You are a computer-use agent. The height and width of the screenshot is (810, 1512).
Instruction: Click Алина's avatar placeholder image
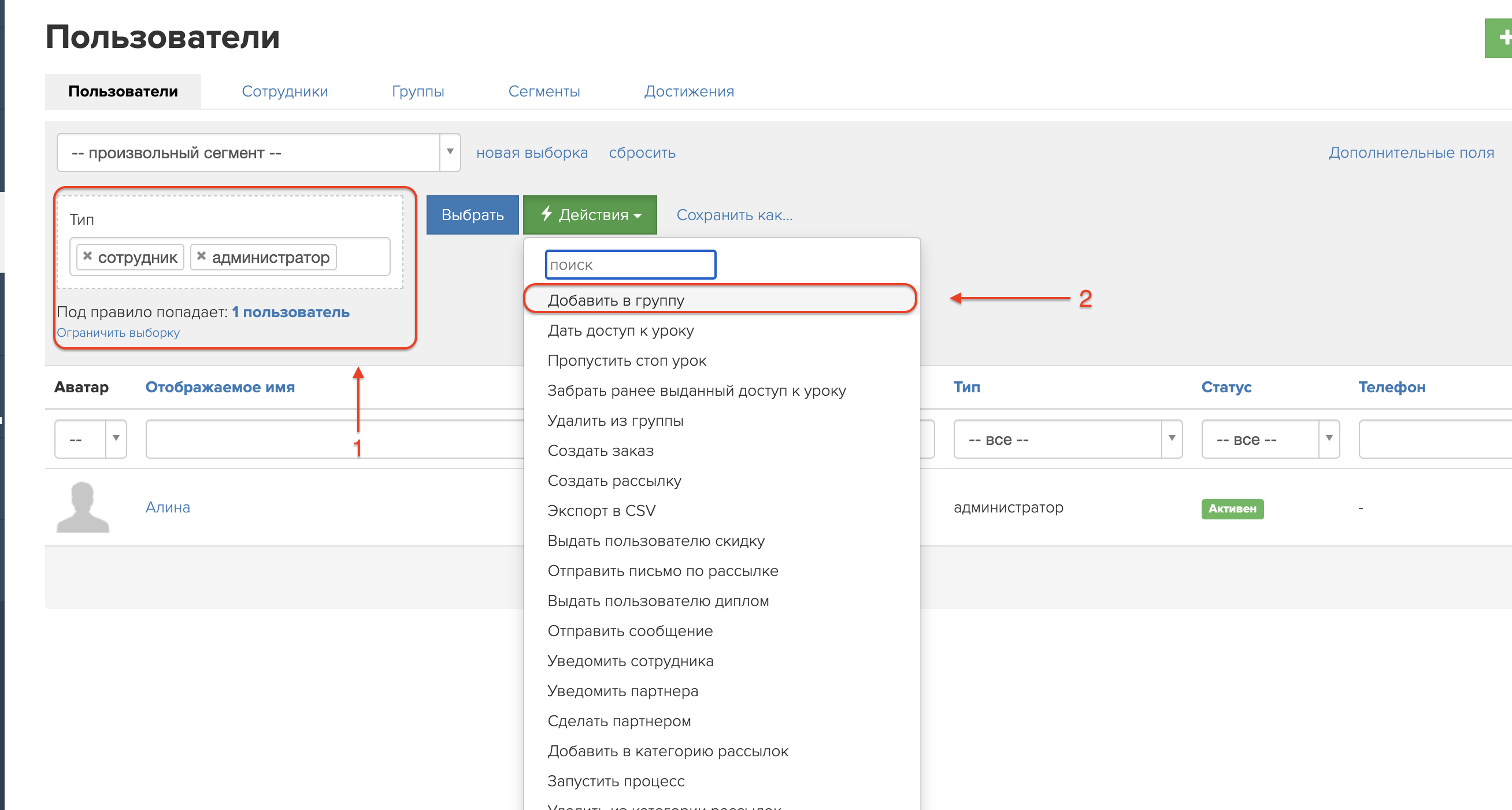click(x=83, y=507)
